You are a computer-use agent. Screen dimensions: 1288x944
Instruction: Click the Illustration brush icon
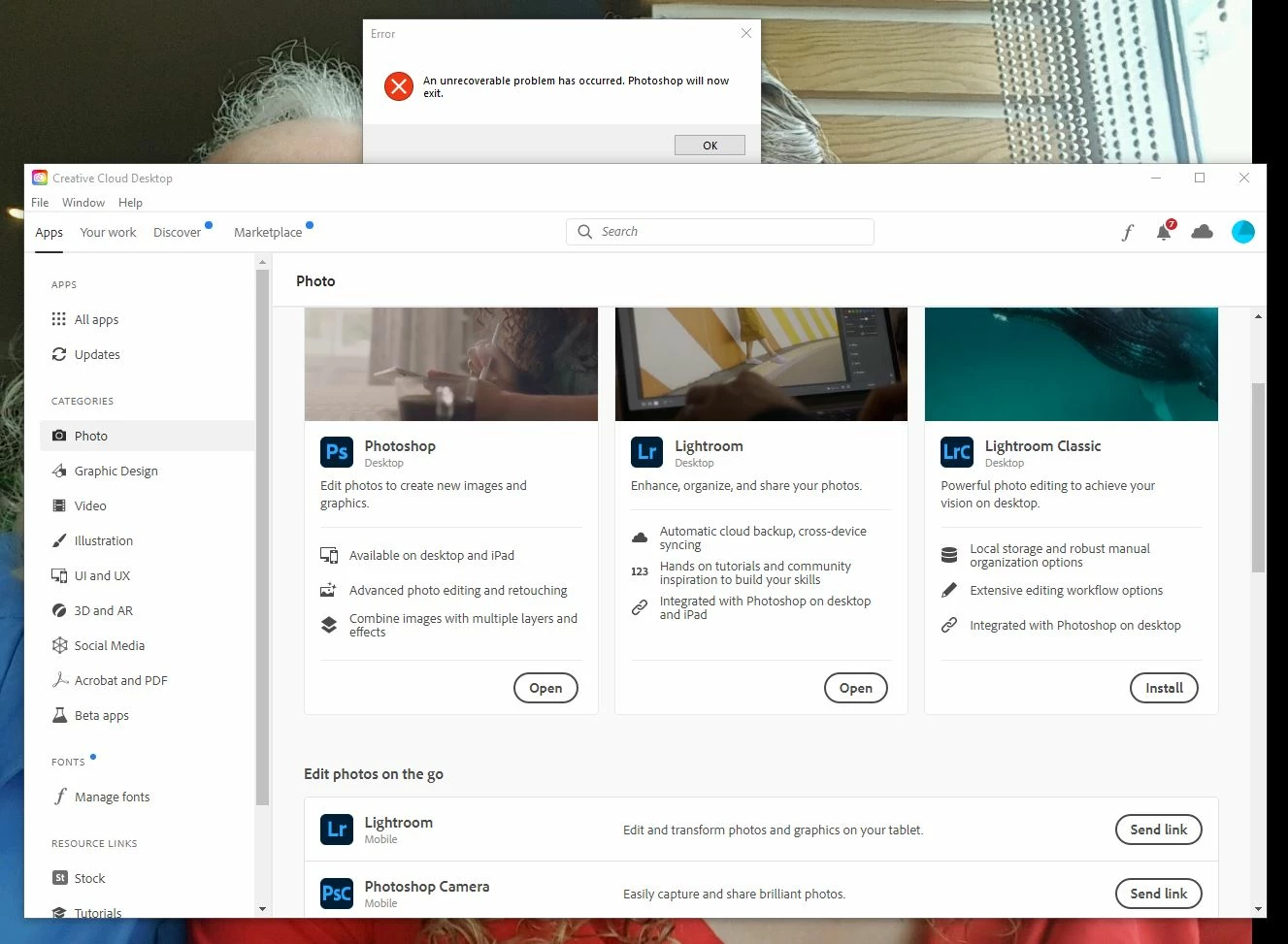pyautogui.click(x=59, y=540)
